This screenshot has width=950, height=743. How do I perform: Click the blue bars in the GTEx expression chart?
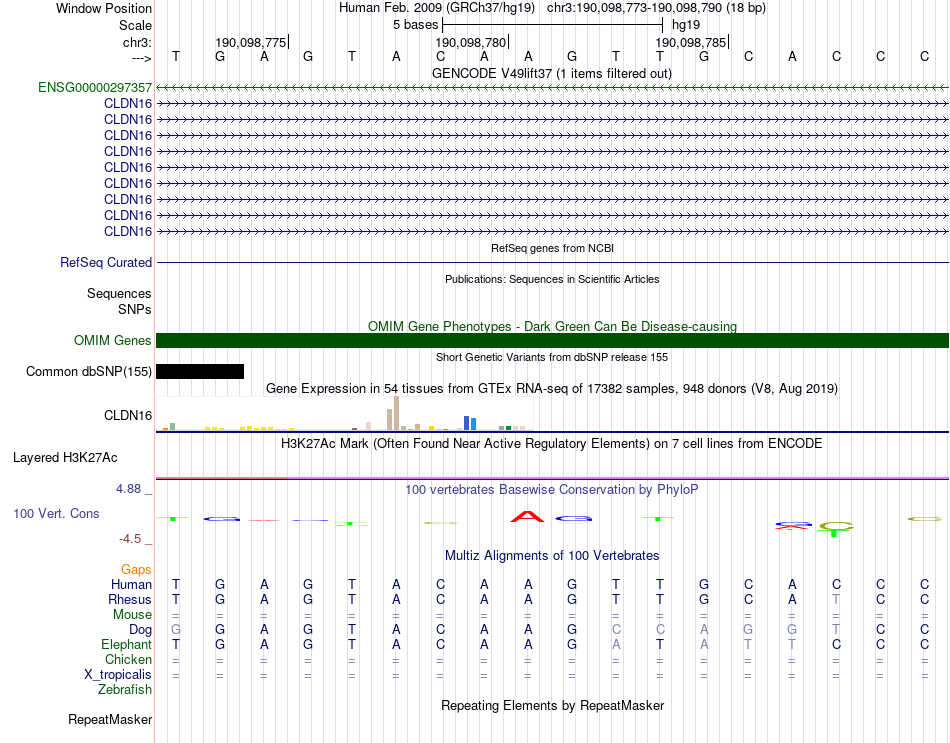[x=470, y=423]
